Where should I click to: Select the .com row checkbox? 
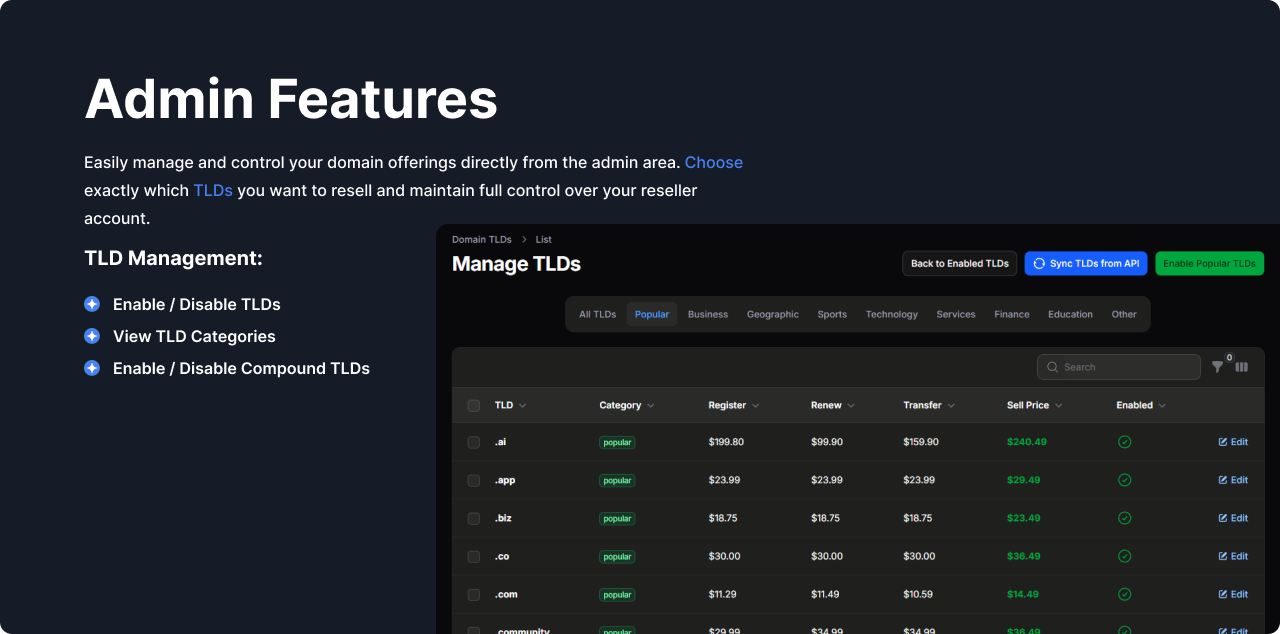click(x=474, y=594)
